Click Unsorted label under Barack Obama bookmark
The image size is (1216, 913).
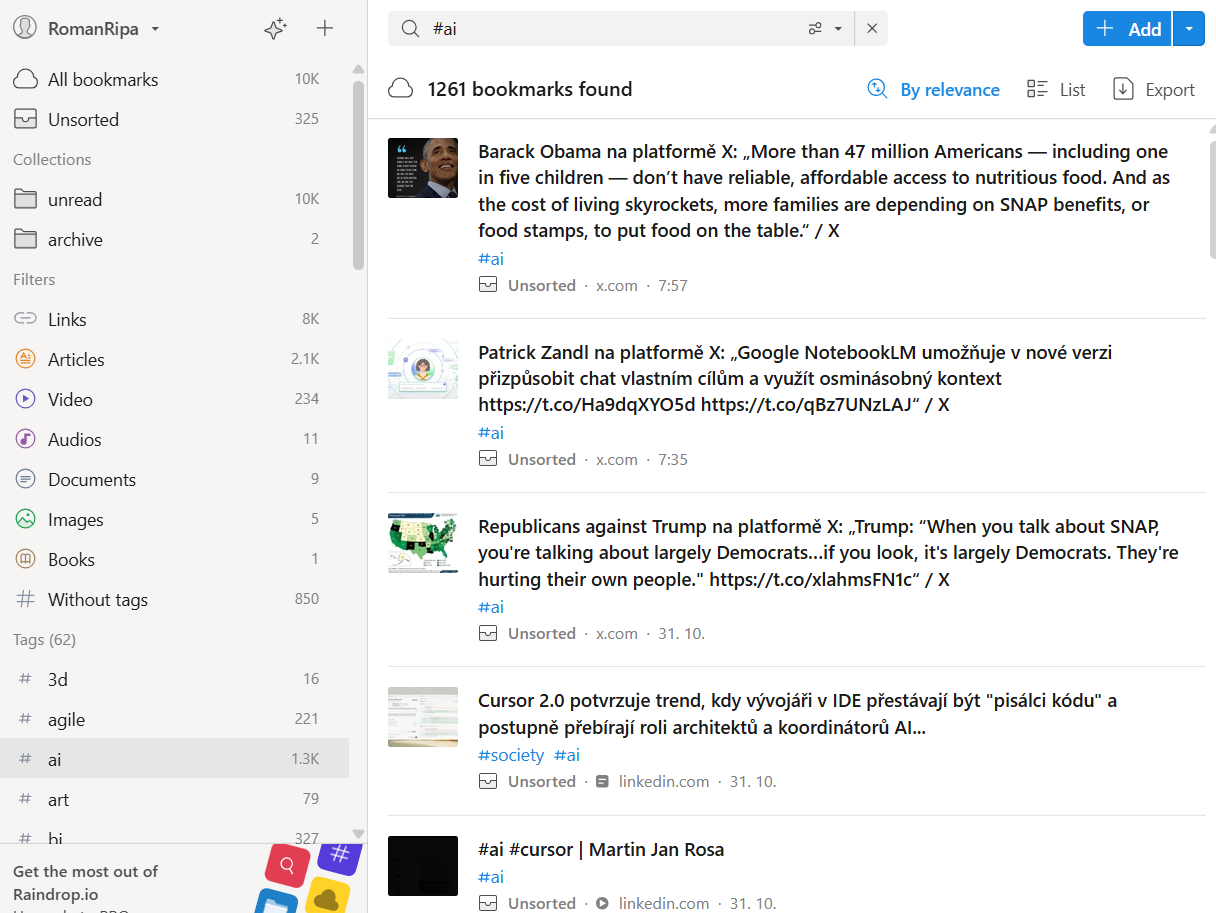(x=541, y=285)
